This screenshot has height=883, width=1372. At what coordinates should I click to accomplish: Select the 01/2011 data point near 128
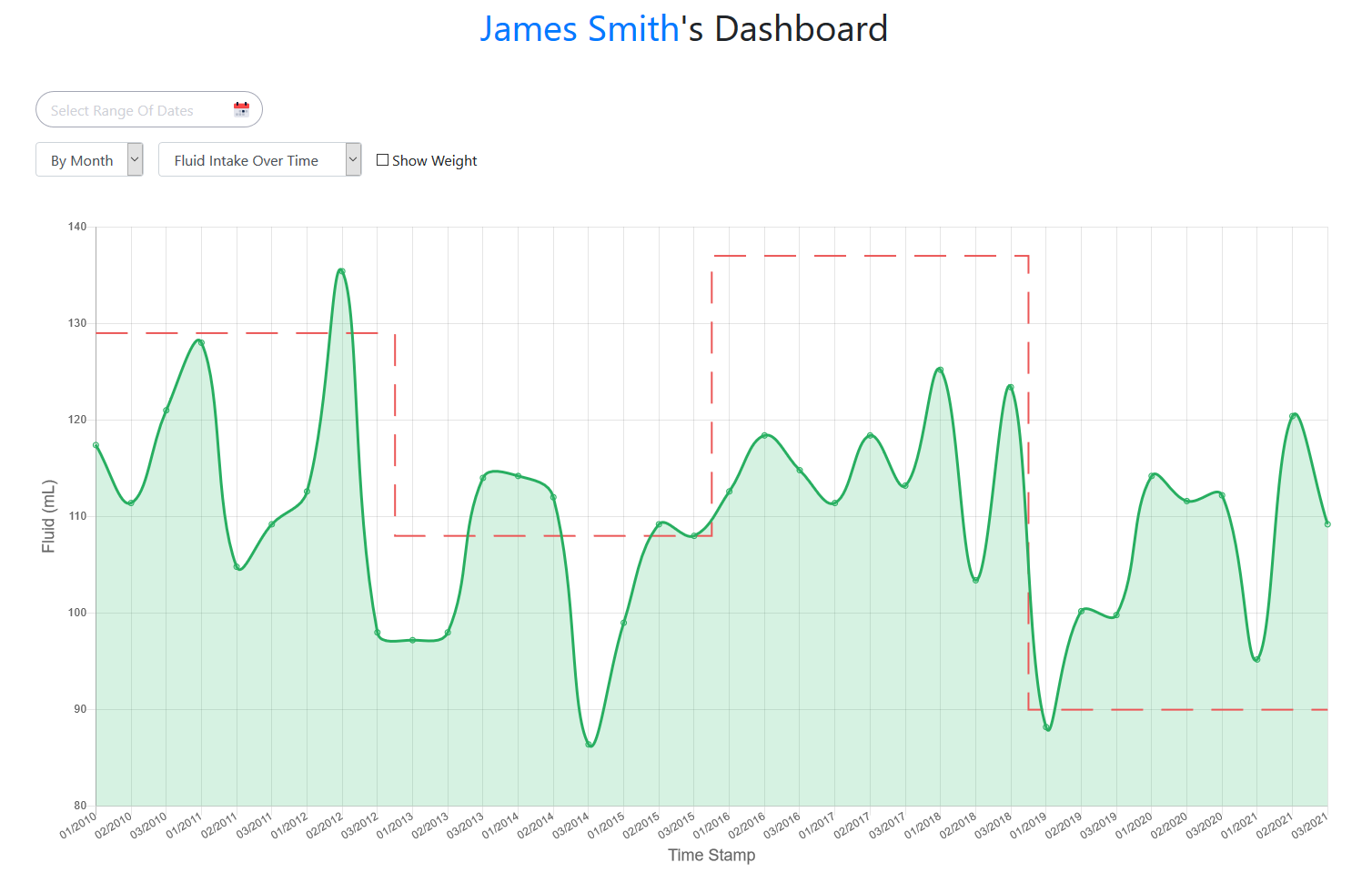(201, 342)
